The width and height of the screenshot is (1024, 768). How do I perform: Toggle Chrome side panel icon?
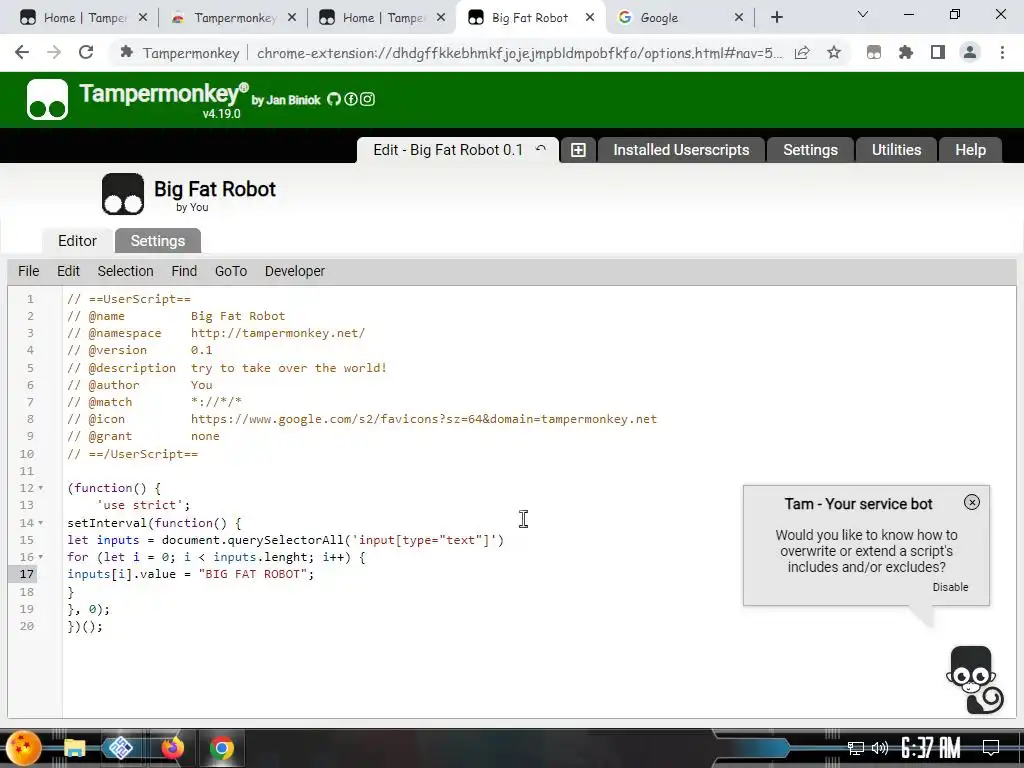tap(938, 52)
